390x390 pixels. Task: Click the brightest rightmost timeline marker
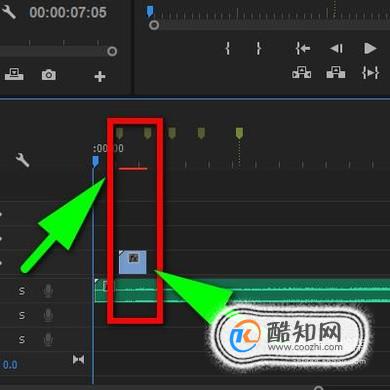click(x=239, y=133)
